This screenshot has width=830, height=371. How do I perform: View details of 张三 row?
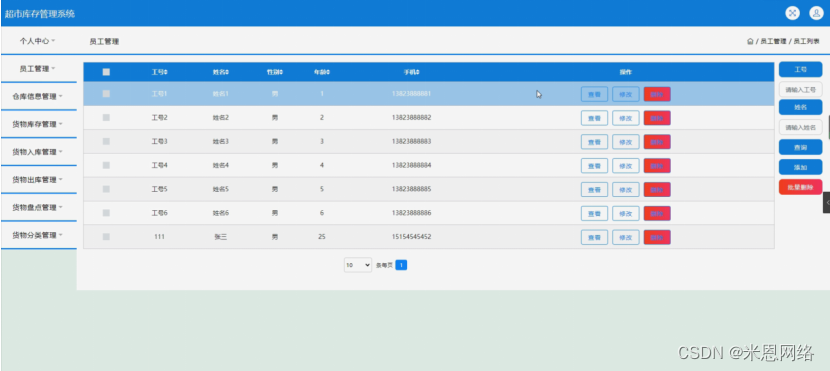(594, 237)
